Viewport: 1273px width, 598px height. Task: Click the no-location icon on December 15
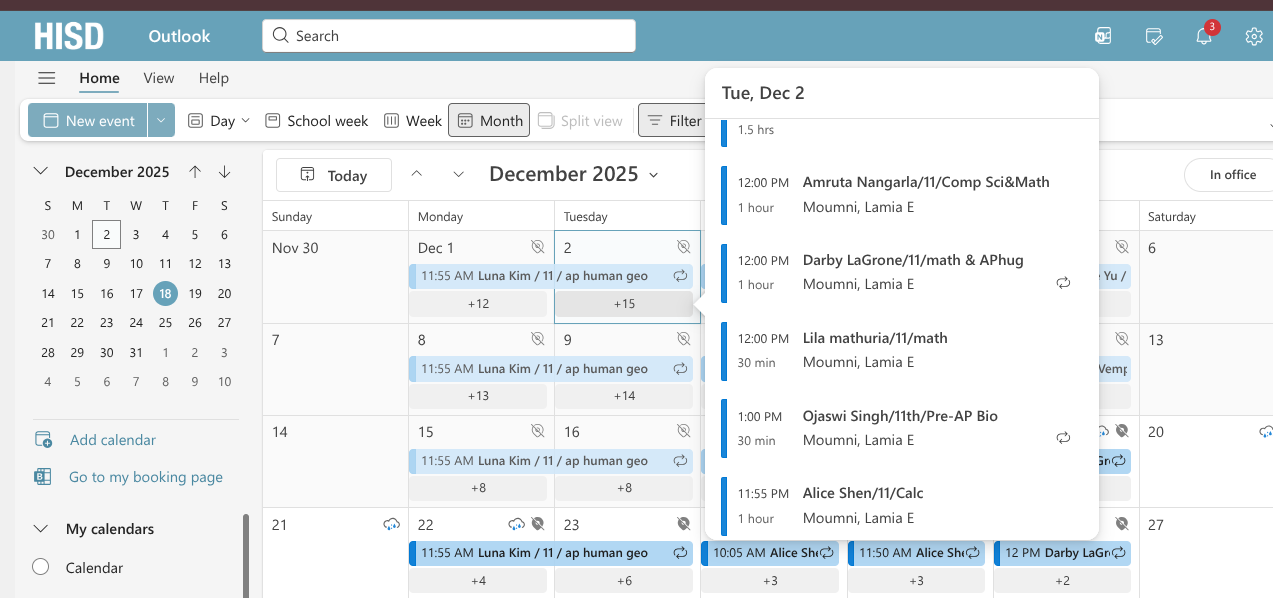[x=538, y=431]
